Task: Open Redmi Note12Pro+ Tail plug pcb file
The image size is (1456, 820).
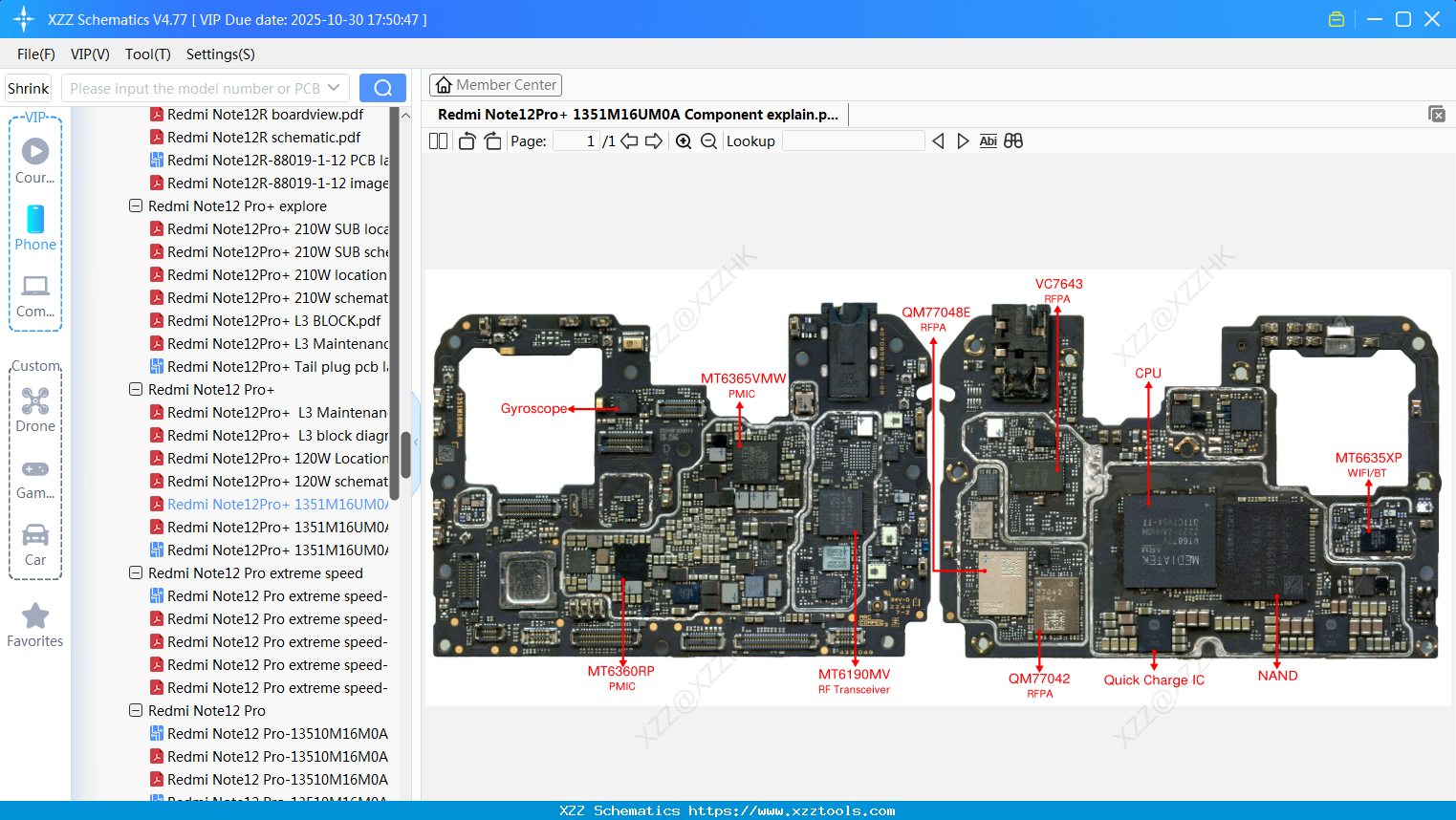Action: pyautogui.click(x=269, y=366)
